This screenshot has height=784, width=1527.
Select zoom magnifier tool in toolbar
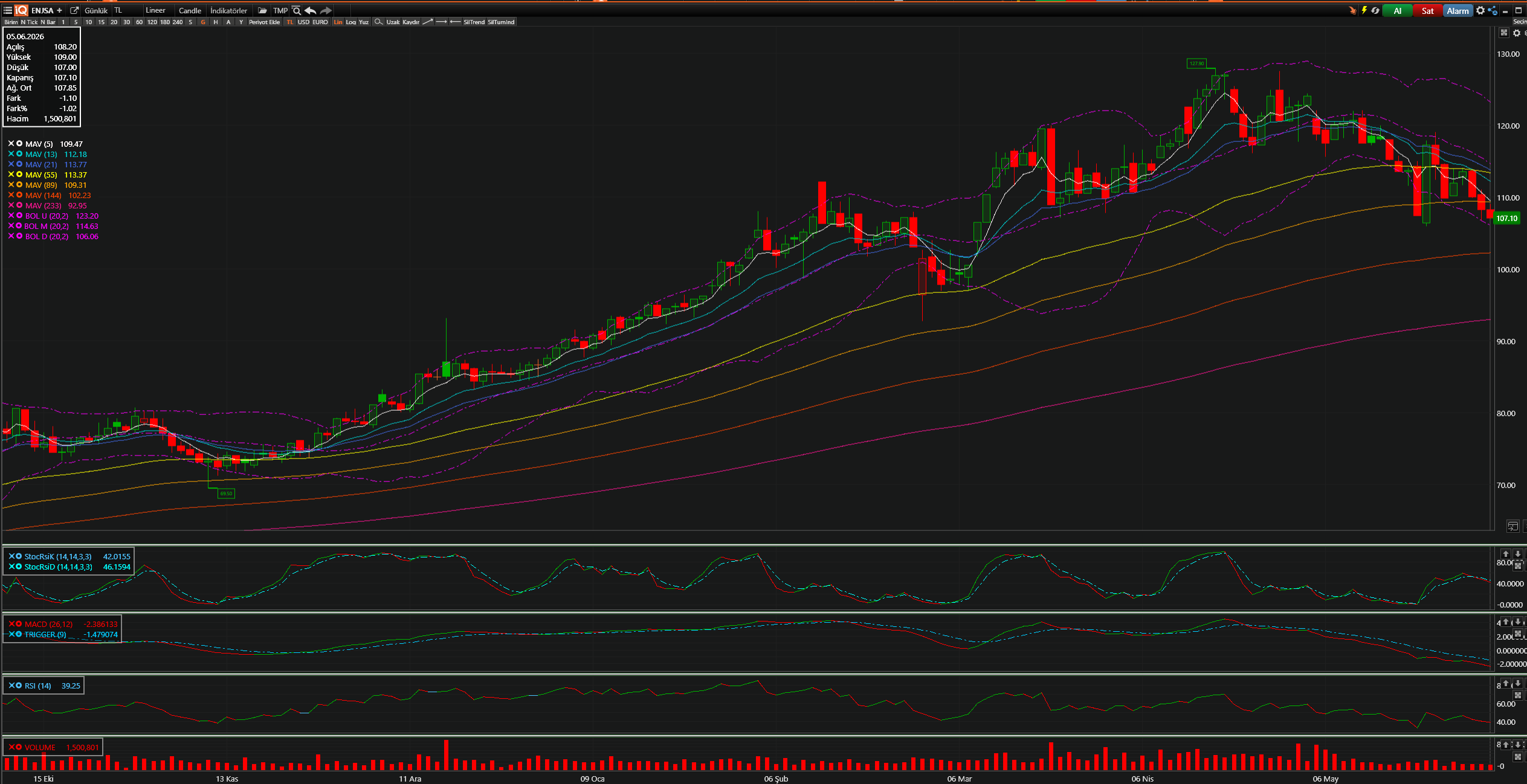point(378,22)
